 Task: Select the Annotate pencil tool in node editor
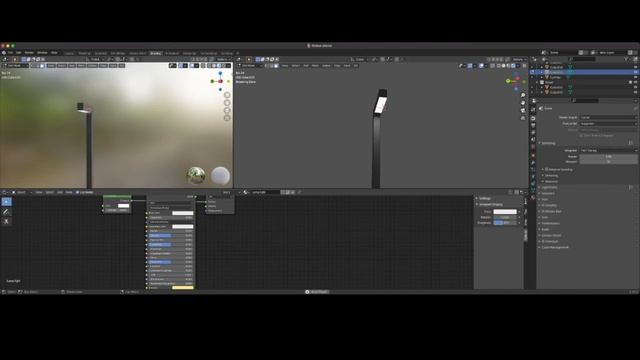click(x=6, y=212)
